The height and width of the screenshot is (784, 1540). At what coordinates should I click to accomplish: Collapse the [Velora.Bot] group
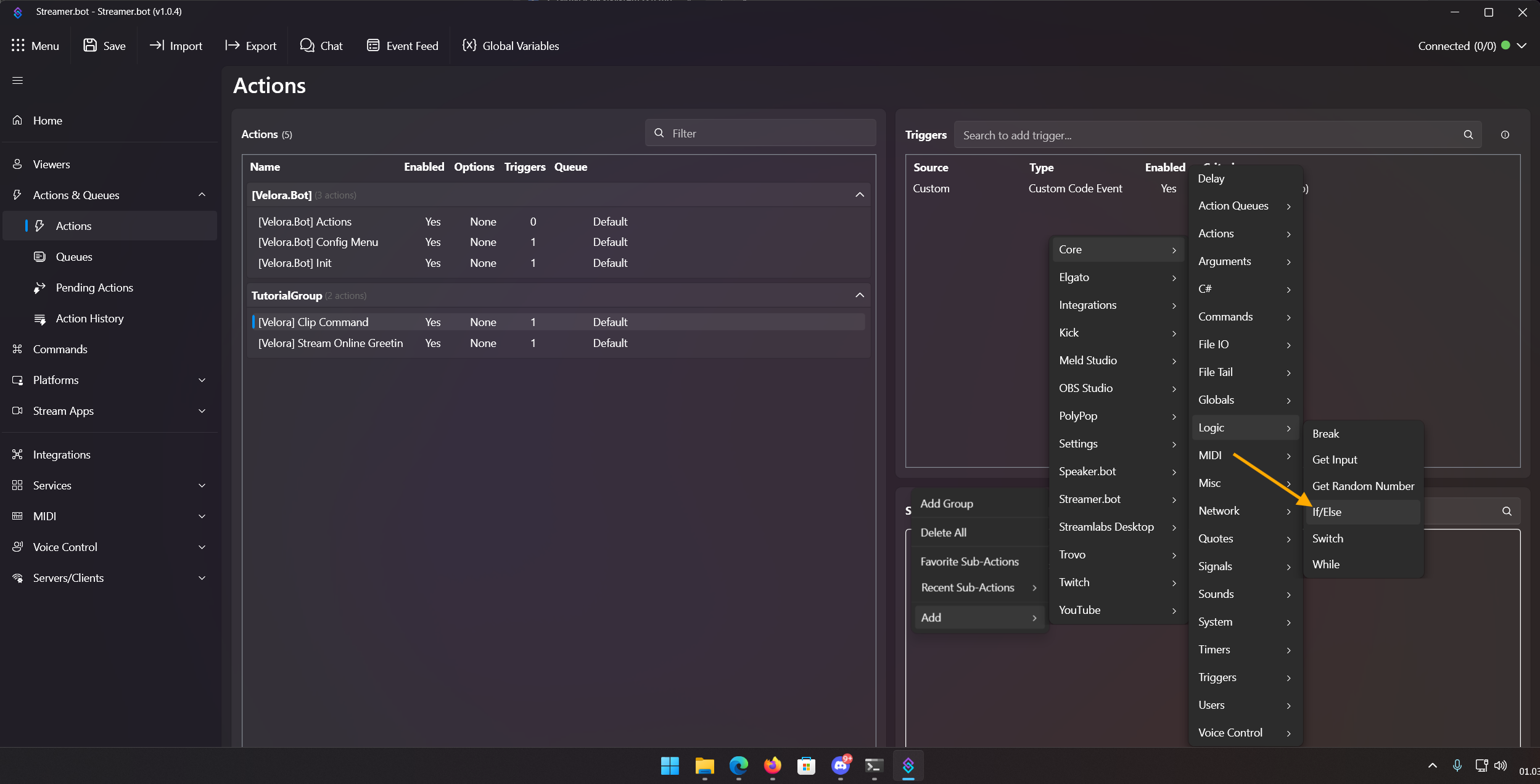click(860, 195)
